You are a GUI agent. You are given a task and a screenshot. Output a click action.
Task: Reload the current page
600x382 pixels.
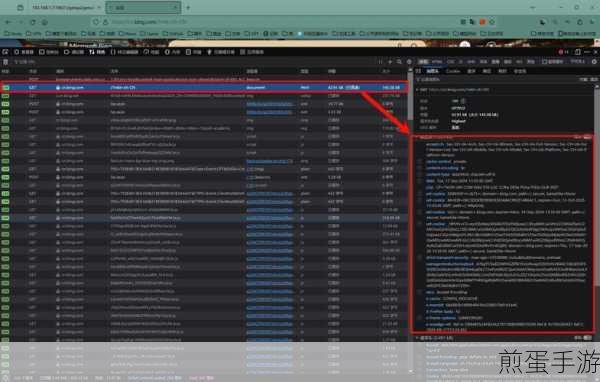33,22
